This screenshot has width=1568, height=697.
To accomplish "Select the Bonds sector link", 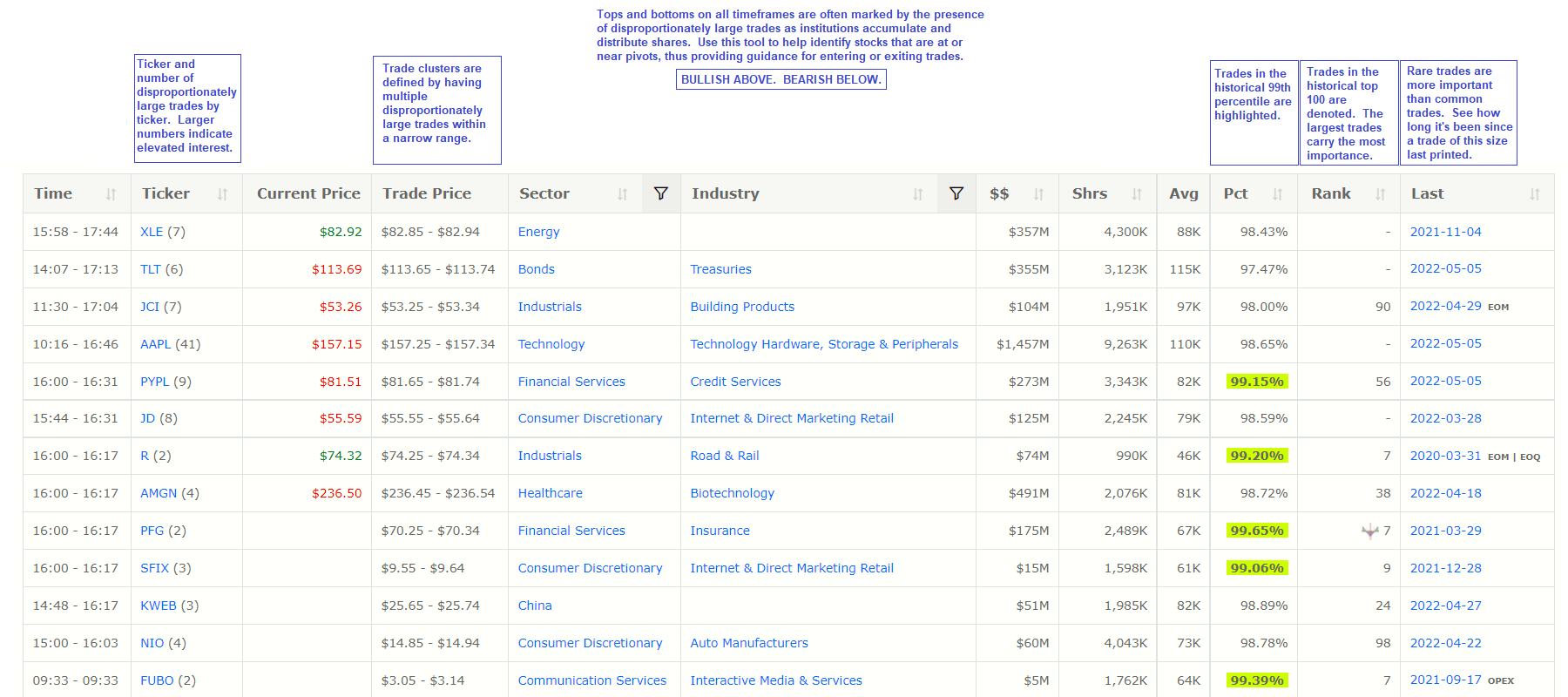I will point(537,269).
